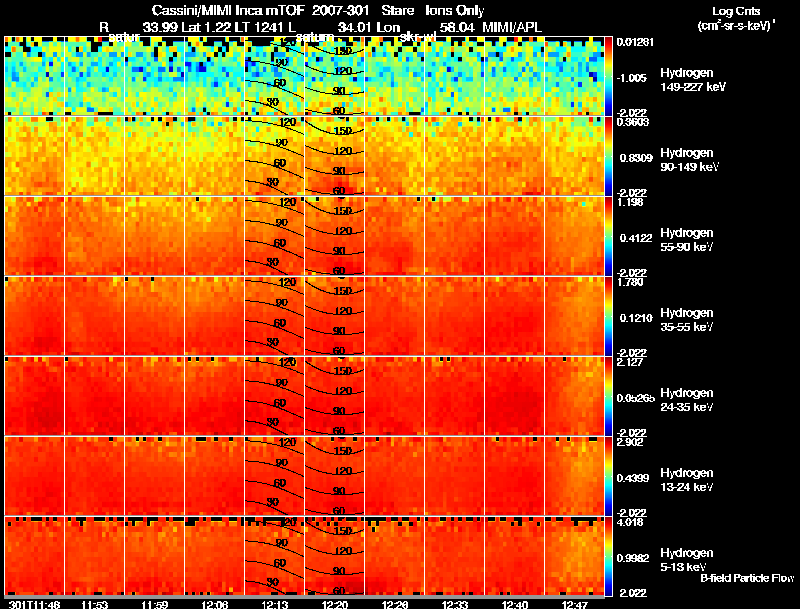Click the color bar beside Hydrogen 149-227 keV
The image size is (800, 609).
pyautogui.click(x=608, y=76)
